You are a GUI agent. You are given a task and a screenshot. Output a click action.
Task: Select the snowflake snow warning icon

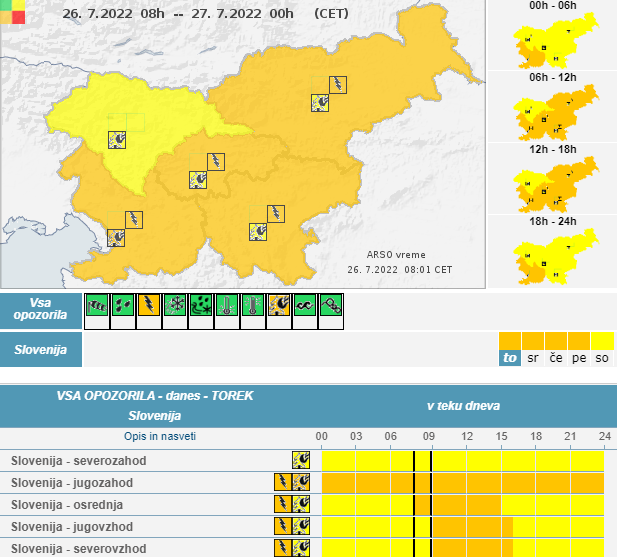tap(175, 305)
